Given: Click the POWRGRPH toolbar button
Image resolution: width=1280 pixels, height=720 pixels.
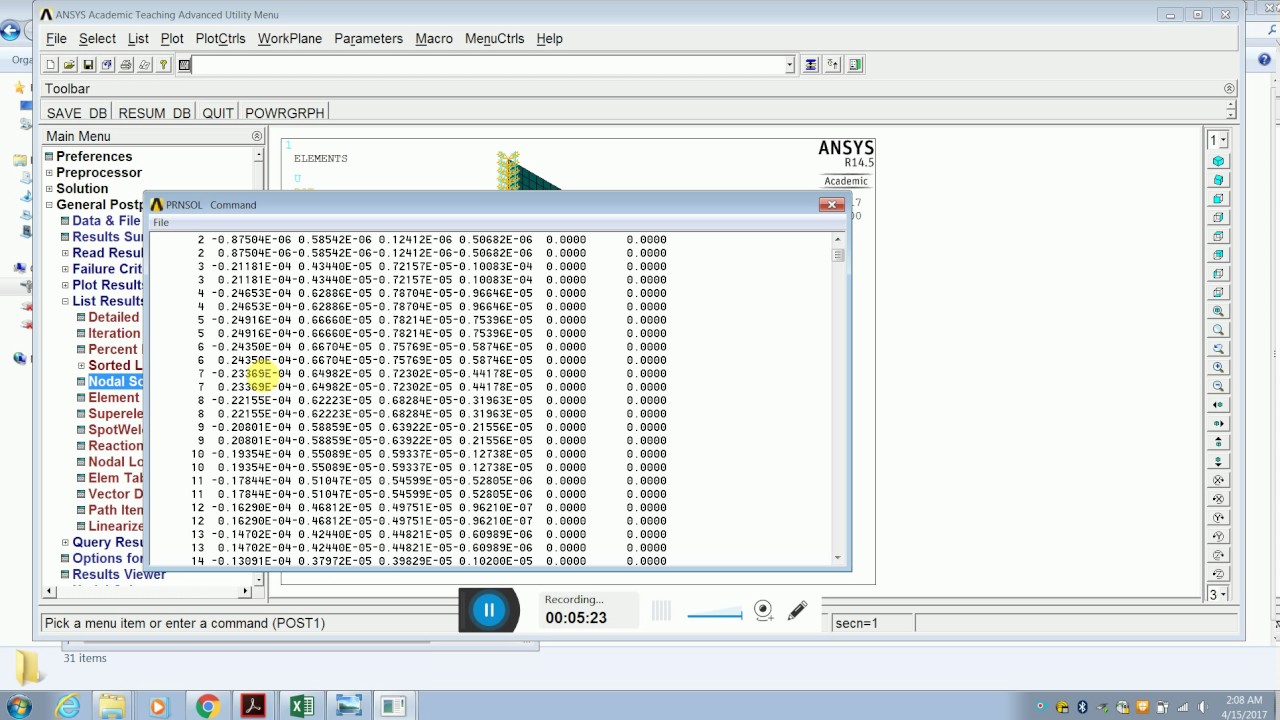Looking at the screenshot, I should [285, 113].
